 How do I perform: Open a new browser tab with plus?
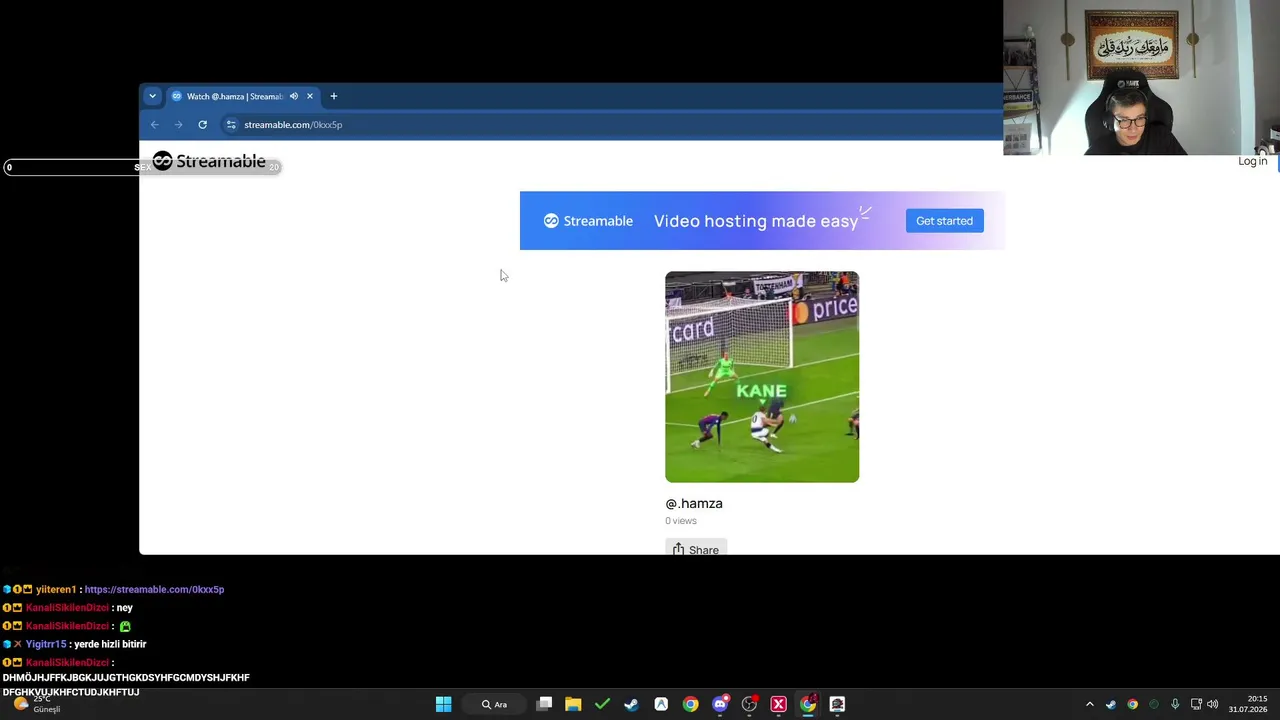334,96
